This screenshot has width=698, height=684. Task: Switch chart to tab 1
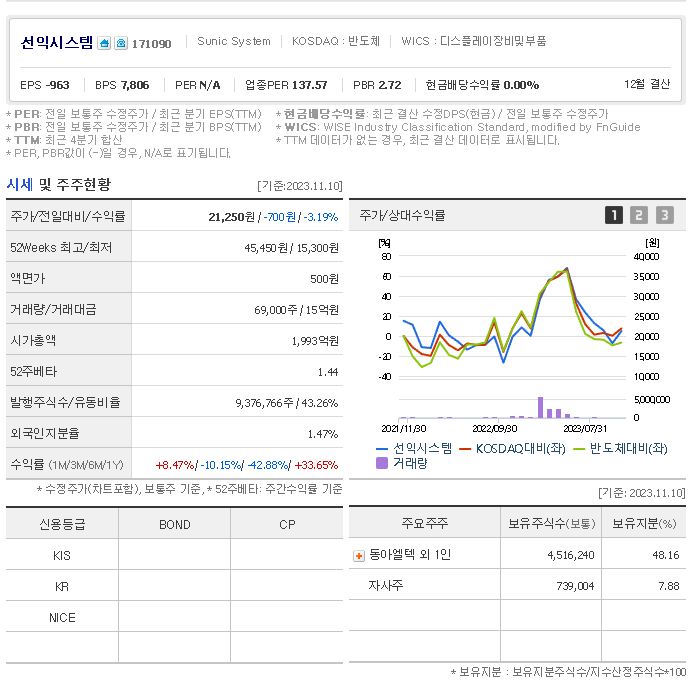613,215
